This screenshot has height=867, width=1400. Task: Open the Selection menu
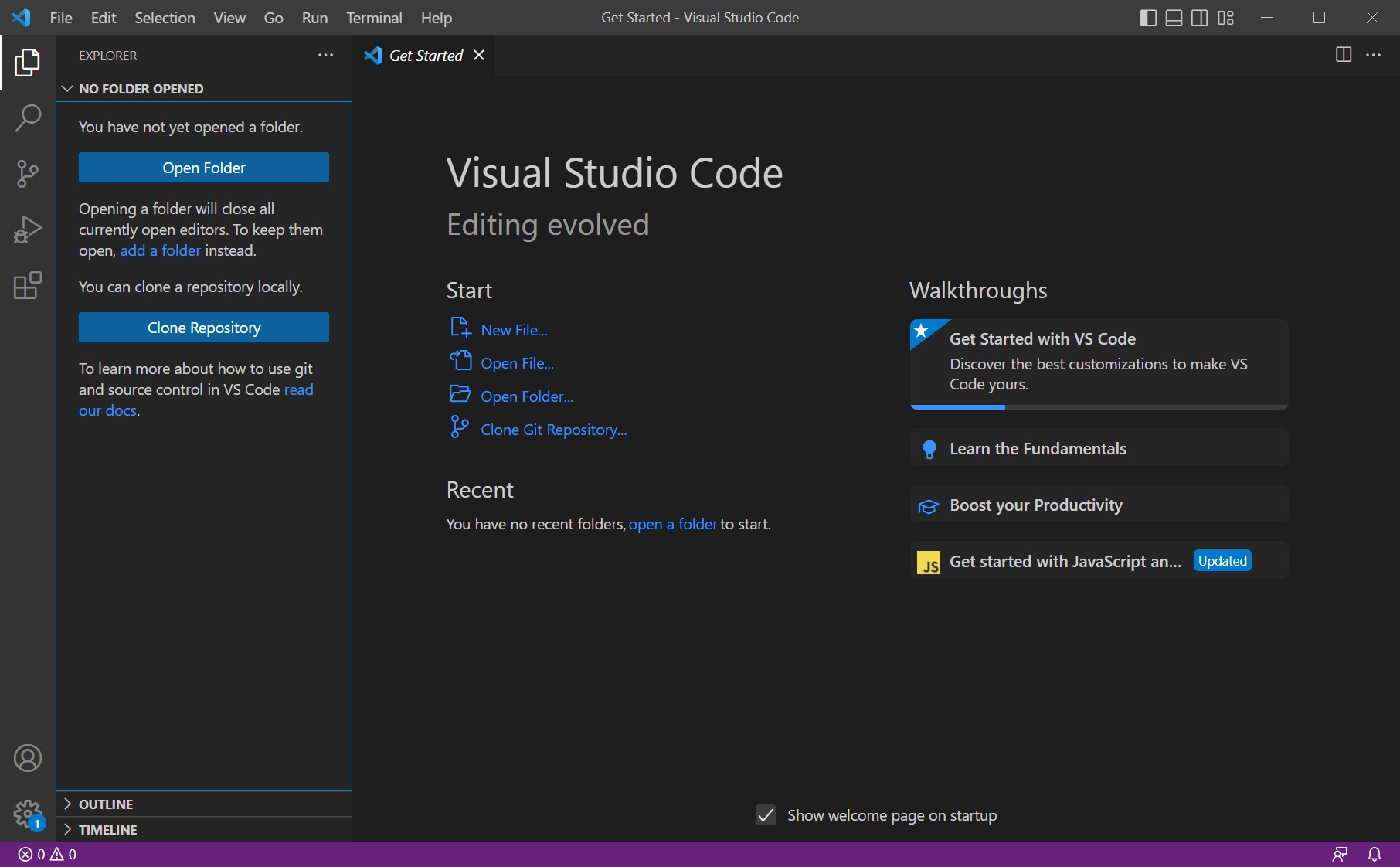point(165,17)
